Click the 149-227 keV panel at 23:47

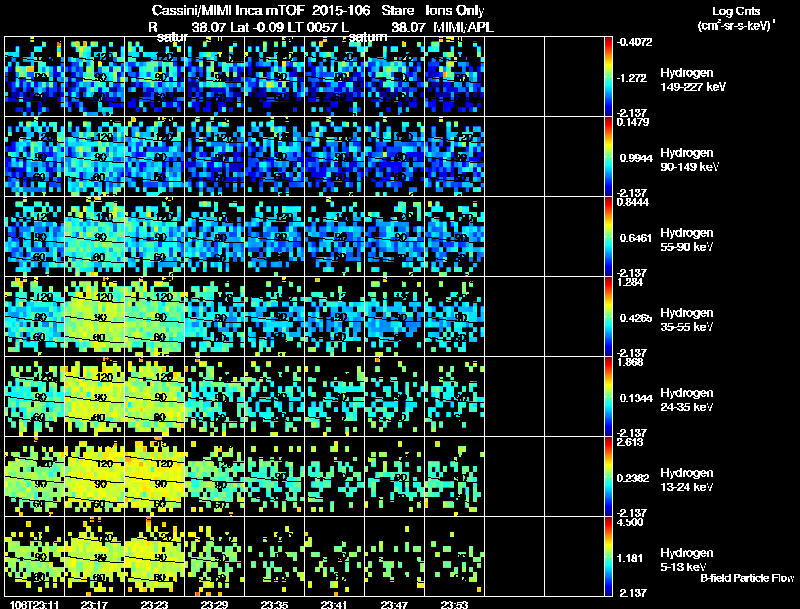[x=395, y=77]
